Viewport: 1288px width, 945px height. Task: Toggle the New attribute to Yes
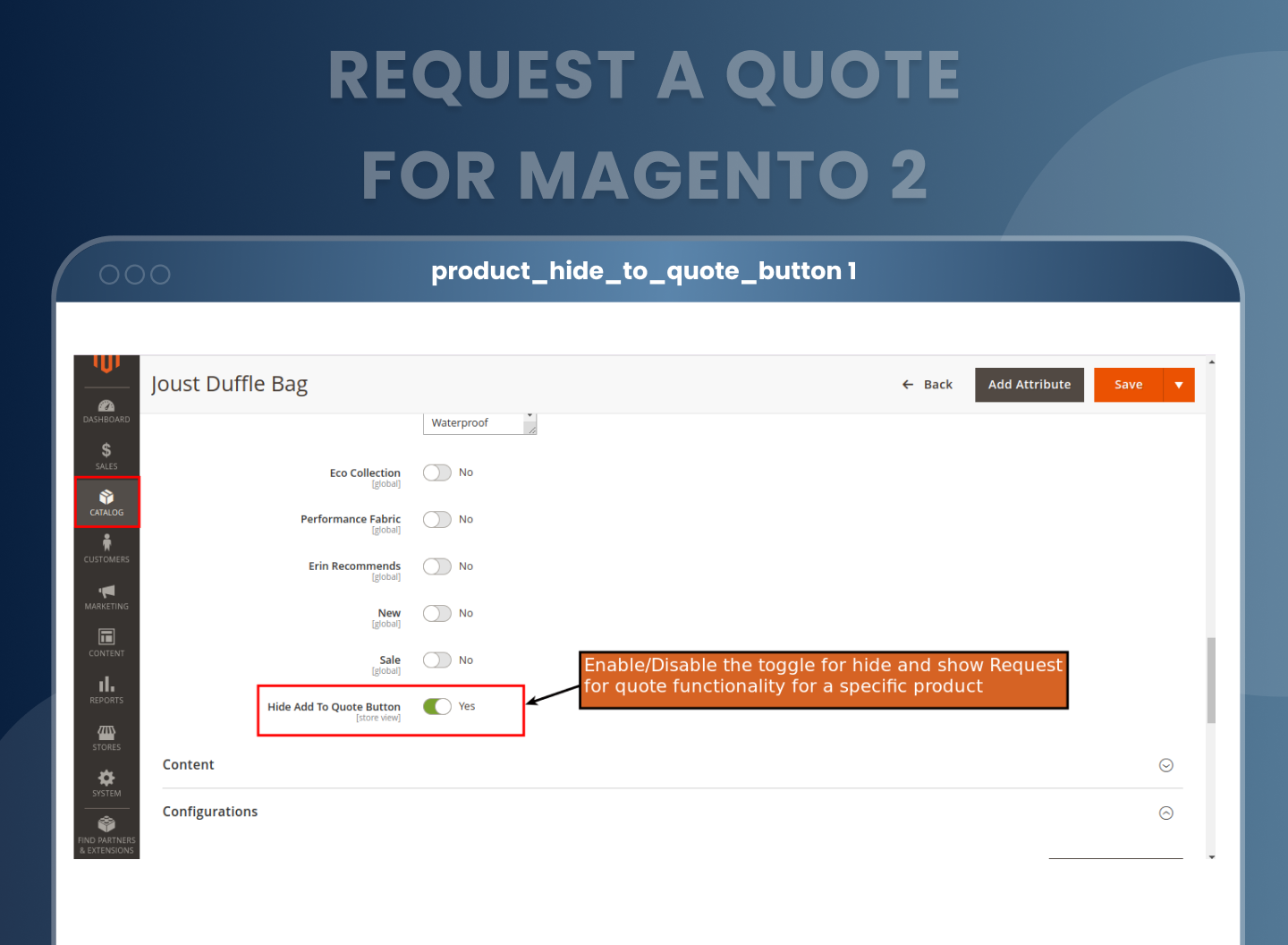pos(436,613)
